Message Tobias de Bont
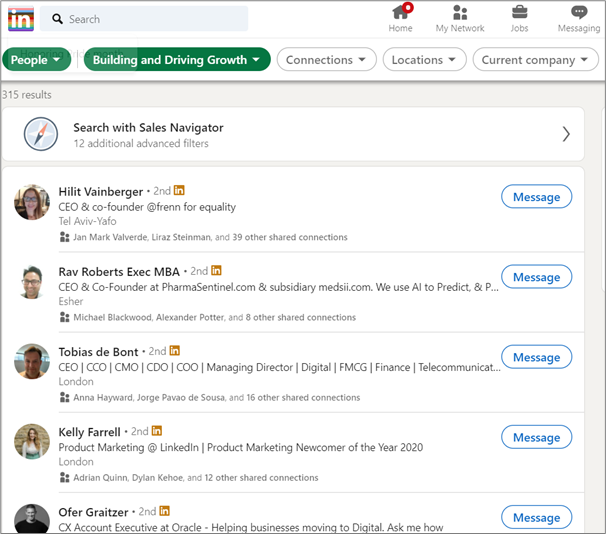The width and height of the screenshot is (606, 534). coord(536,357)
